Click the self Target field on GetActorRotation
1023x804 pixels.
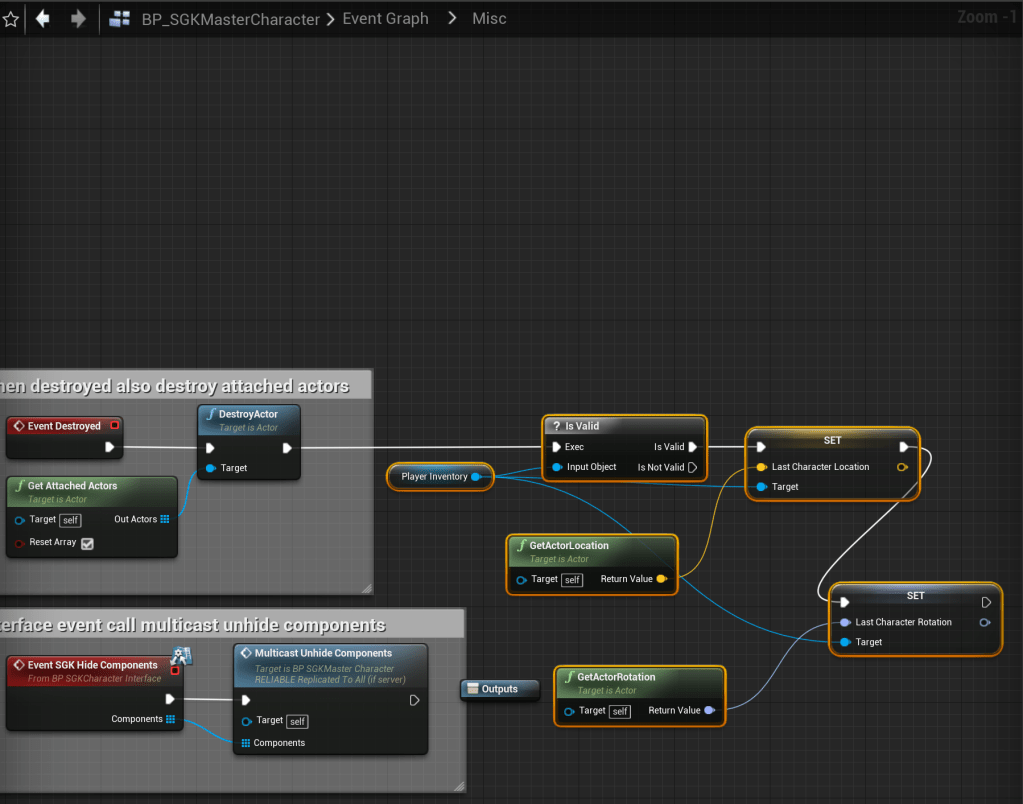tap(620, 711)
